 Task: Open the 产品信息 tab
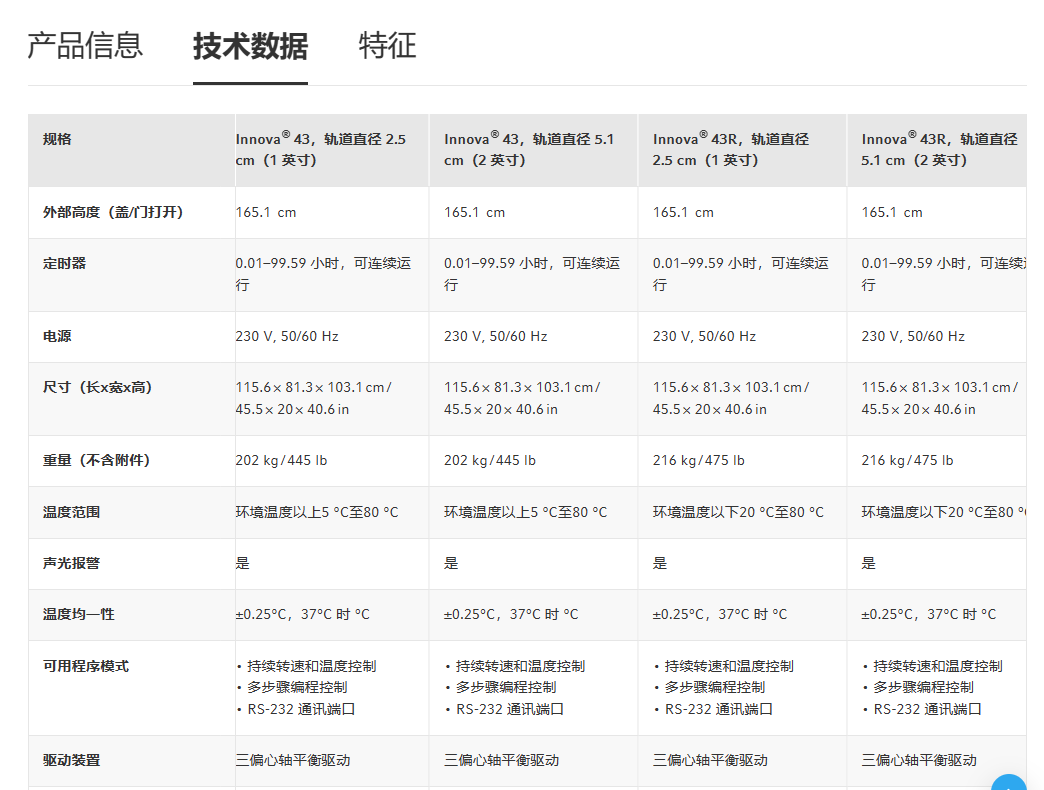coord(85,46)
